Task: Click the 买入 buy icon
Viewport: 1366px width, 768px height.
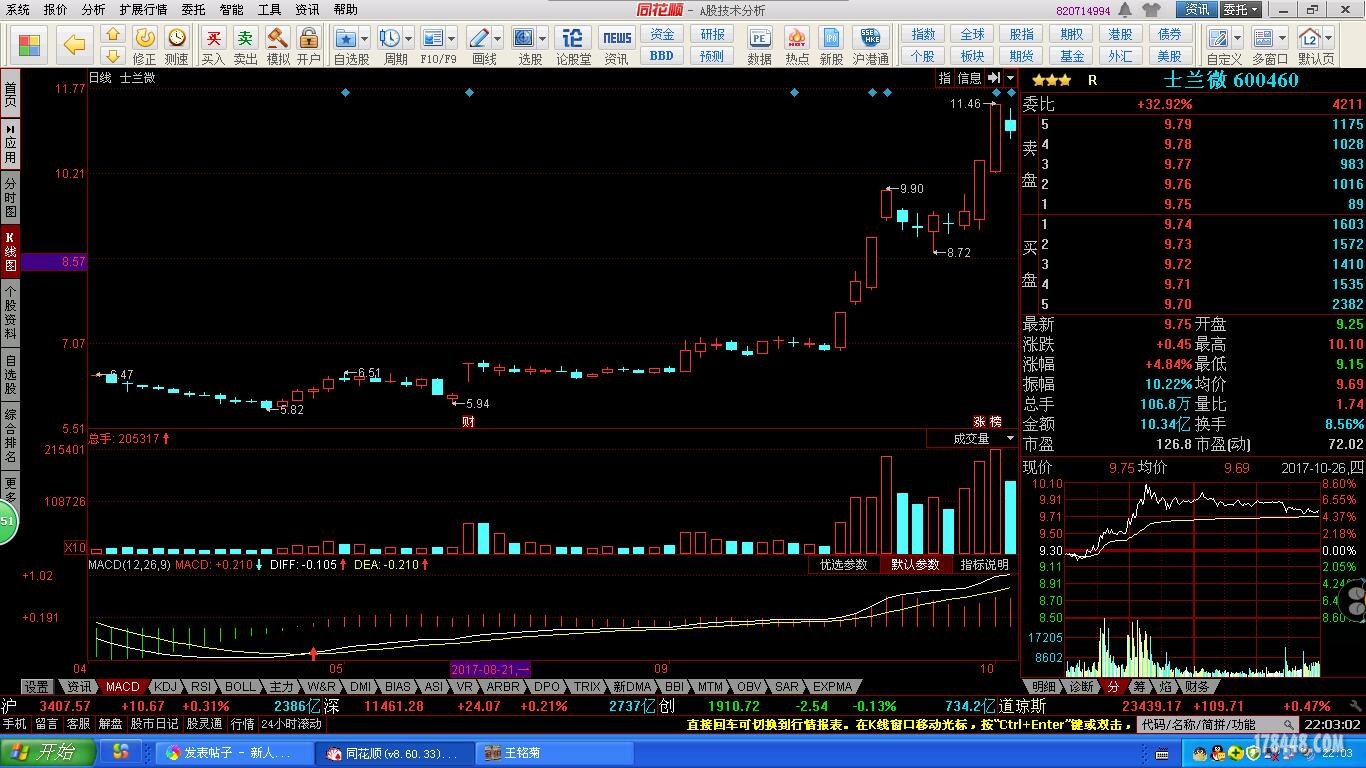Action: point(213,46)
